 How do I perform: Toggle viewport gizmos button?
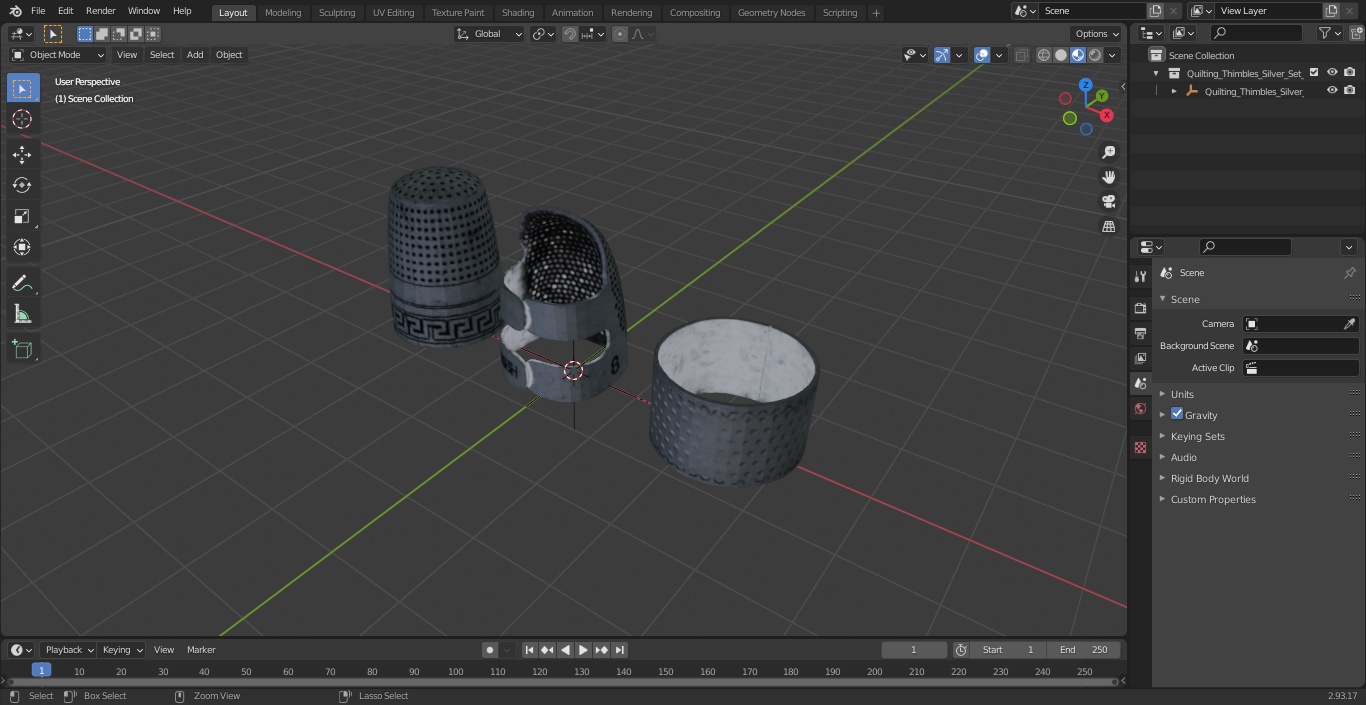coord(942,55)
